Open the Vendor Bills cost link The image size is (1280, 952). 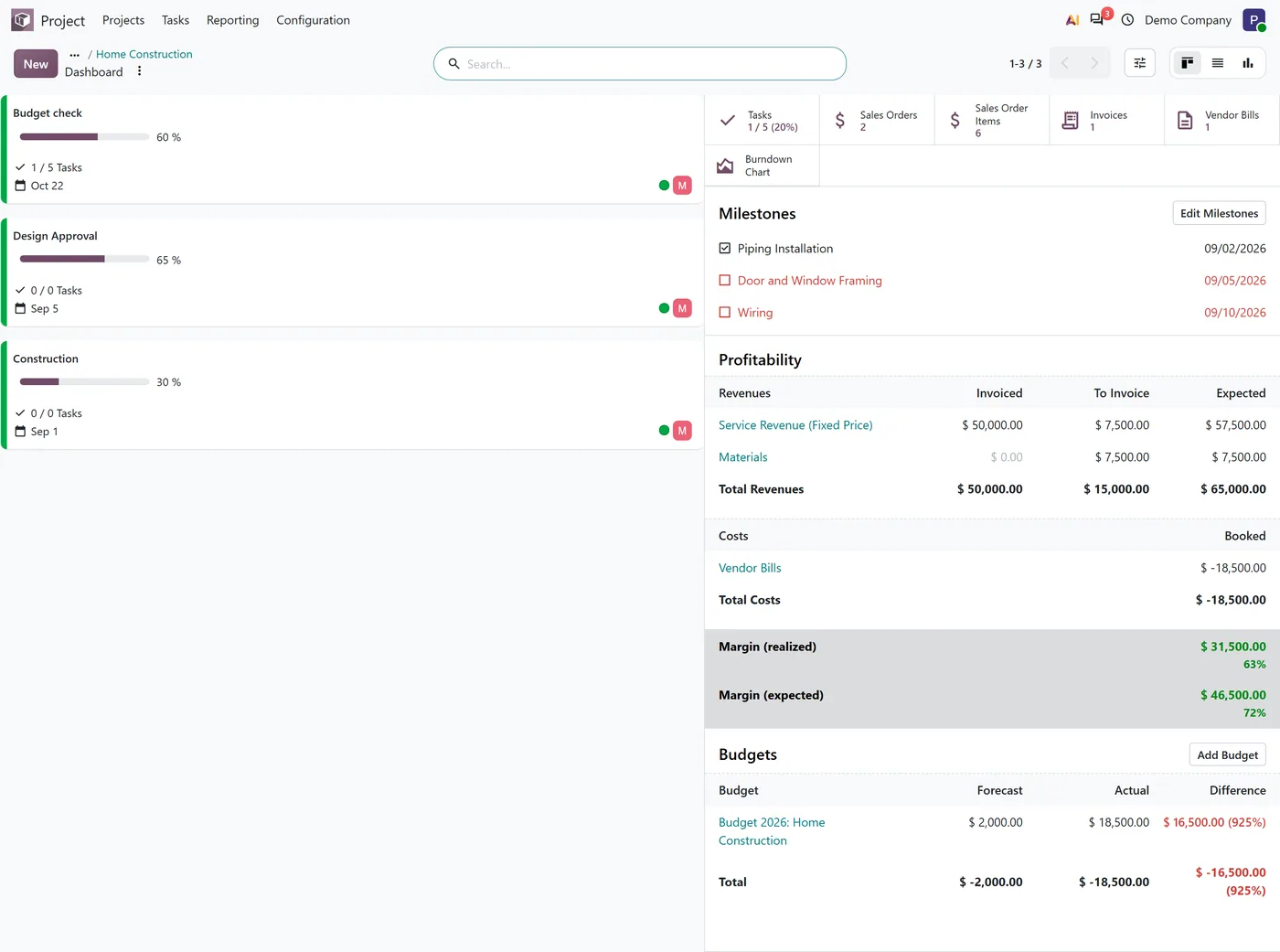[750, 568]
